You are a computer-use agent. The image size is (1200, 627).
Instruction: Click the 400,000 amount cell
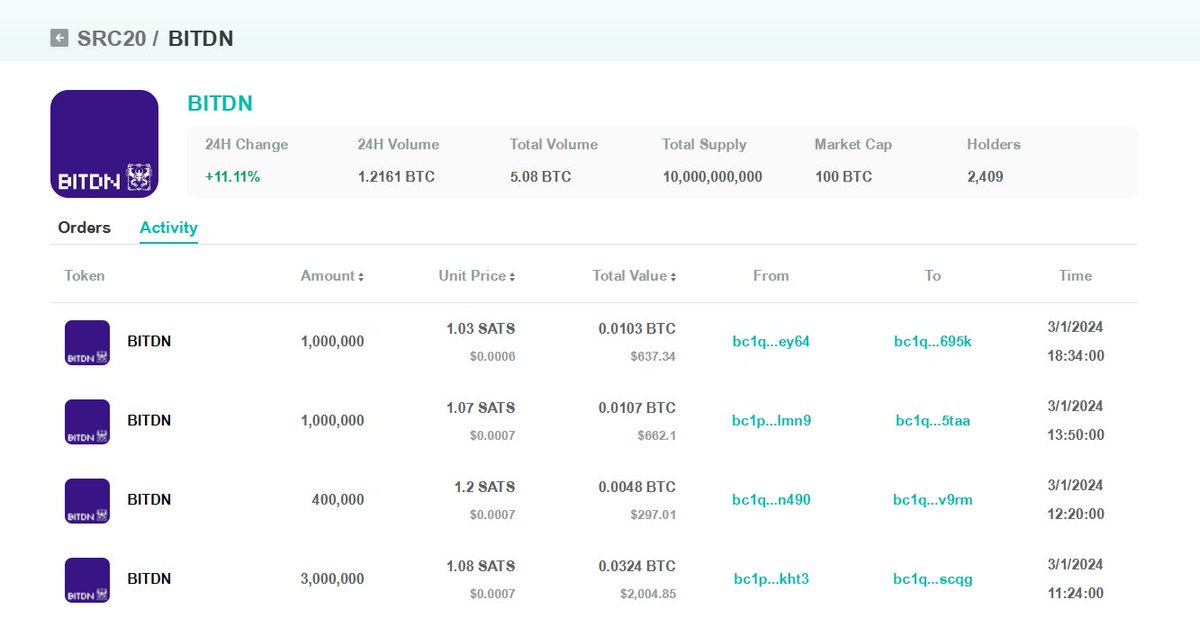[338, 500]
